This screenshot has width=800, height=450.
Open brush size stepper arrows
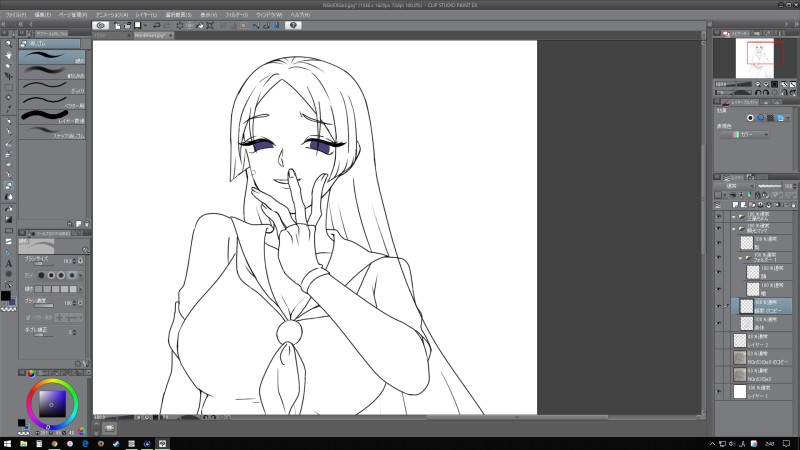74,261
